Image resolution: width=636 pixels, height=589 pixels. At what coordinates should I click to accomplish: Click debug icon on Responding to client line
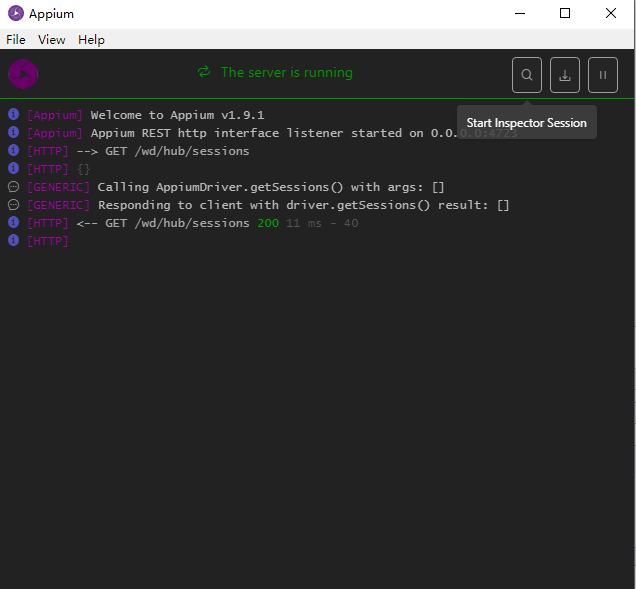[13, 204]
